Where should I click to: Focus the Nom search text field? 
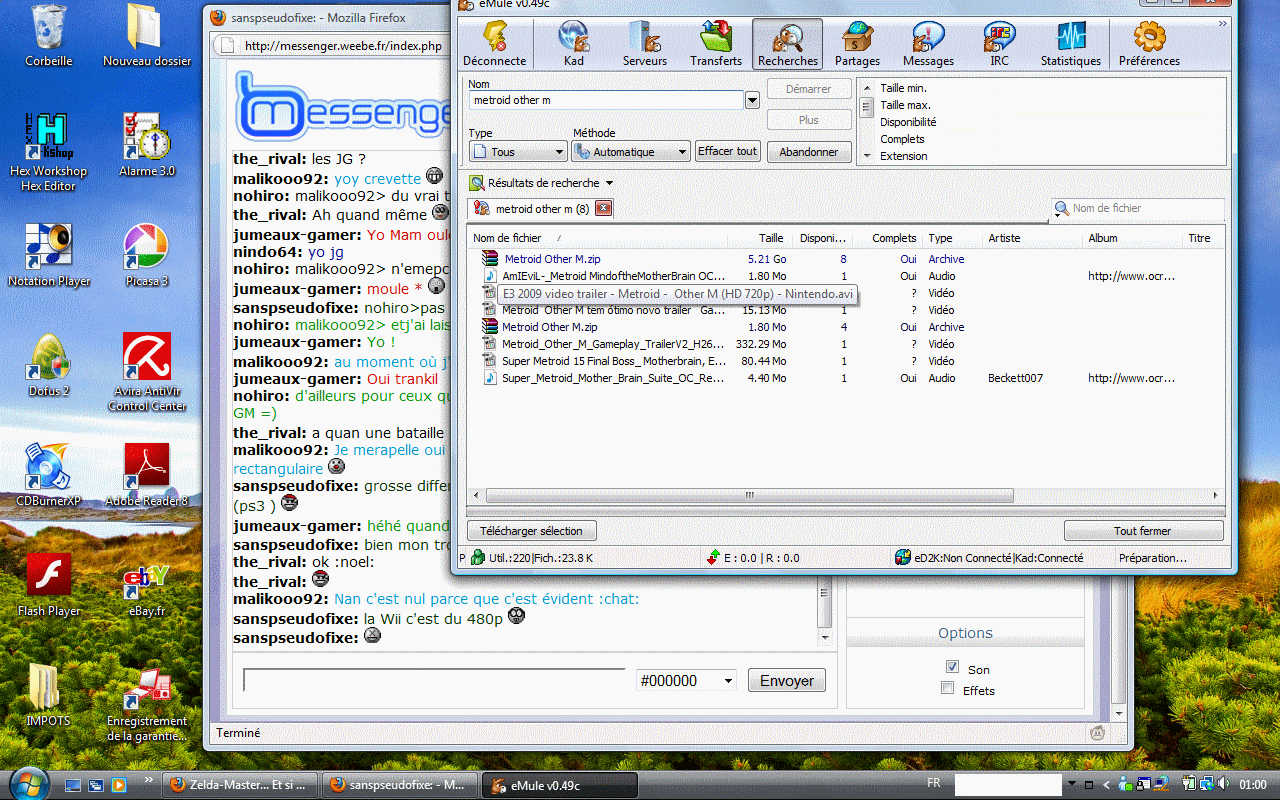[x=606, y=100]
